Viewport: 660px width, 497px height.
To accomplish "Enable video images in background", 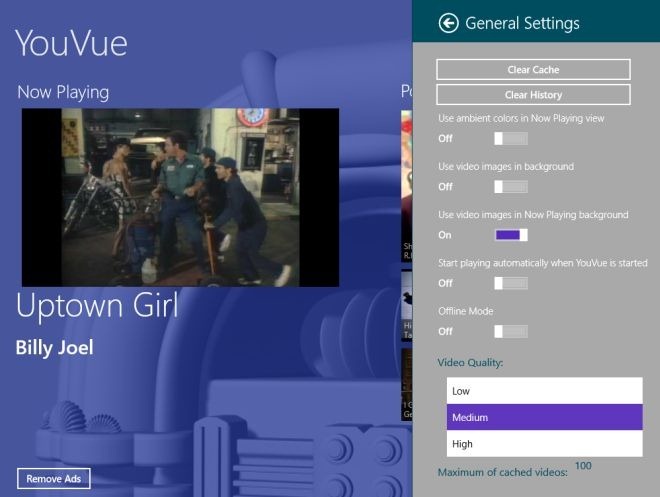I will tap(511, 187).
